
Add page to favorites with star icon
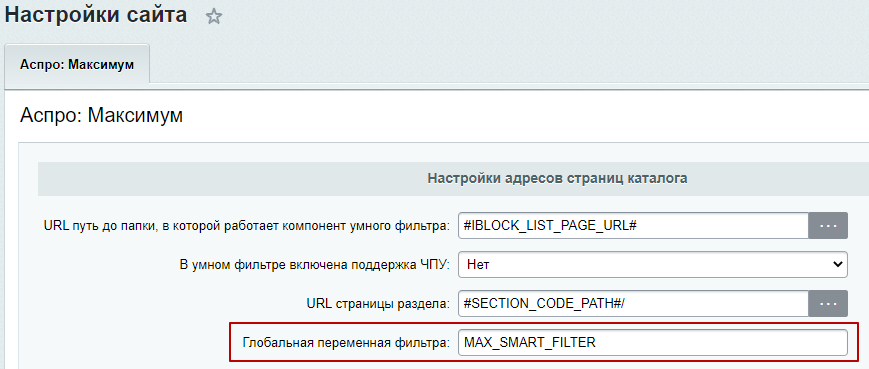click(x=213, y=17)
